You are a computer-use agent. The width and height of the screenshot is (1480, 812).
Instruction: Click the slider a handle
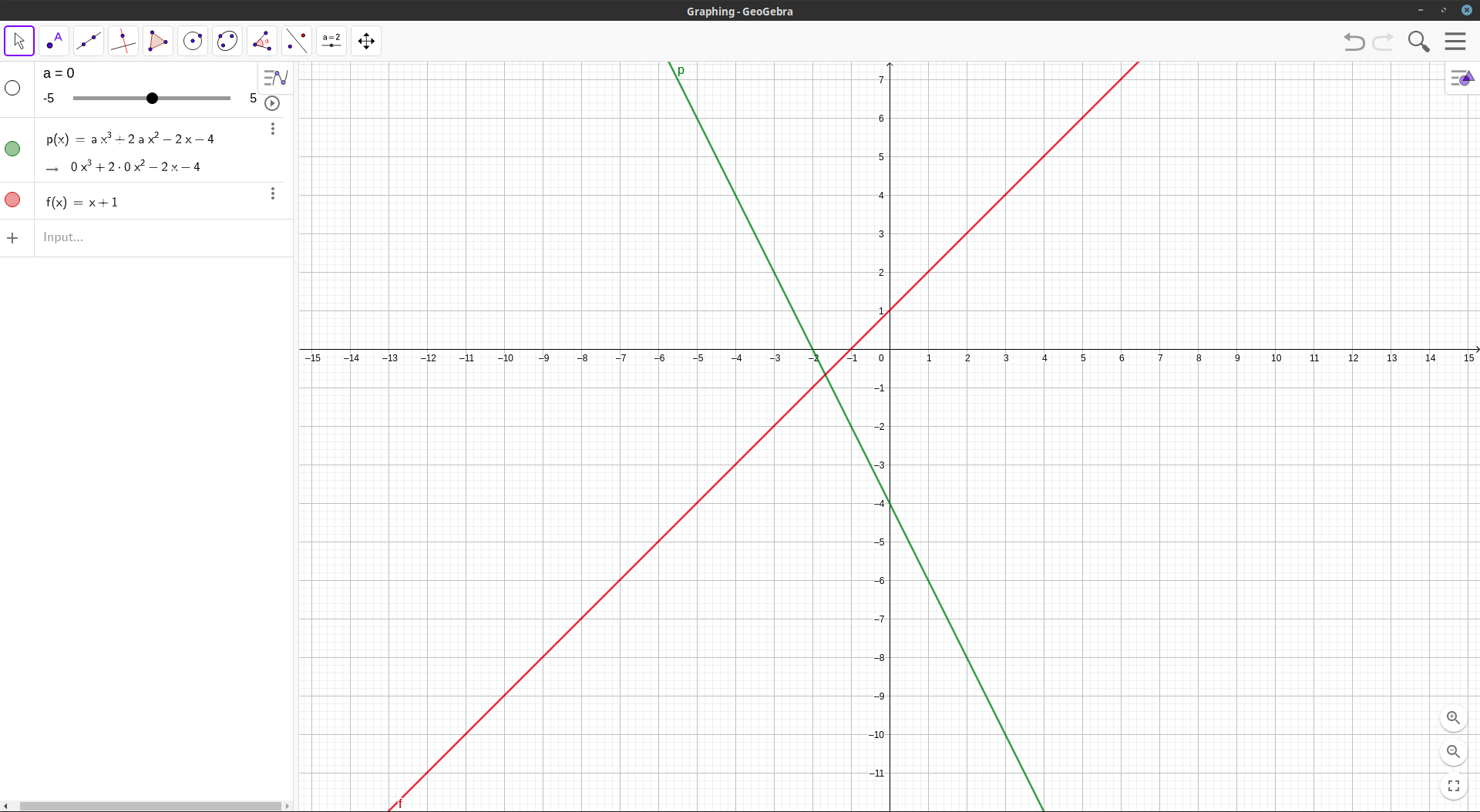click(152, 98)
